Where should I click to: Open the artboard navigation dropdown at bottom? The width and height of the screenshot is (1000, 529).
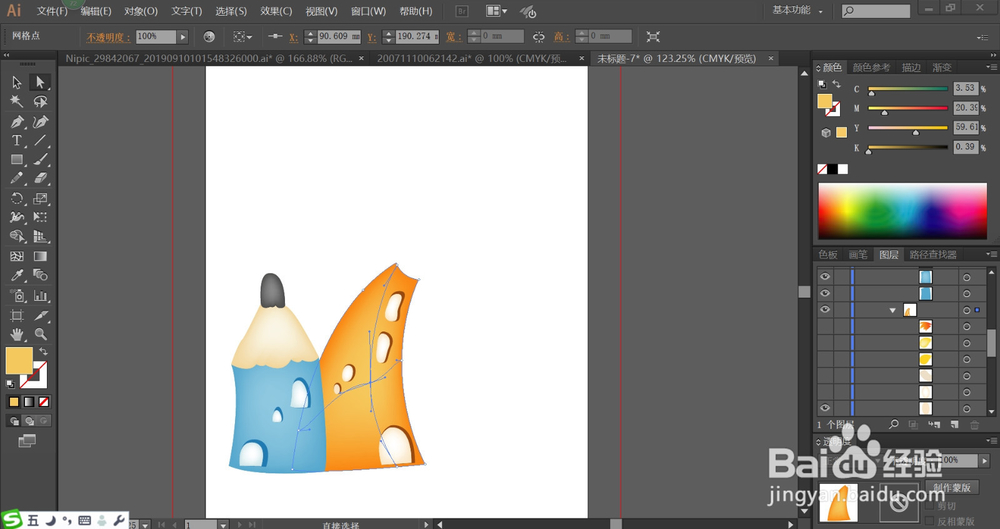point(223,525)
